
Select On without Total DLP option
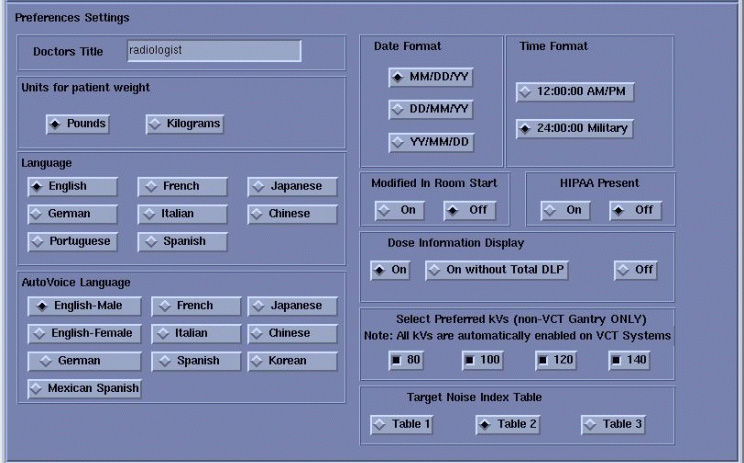(x=510, y=271)
